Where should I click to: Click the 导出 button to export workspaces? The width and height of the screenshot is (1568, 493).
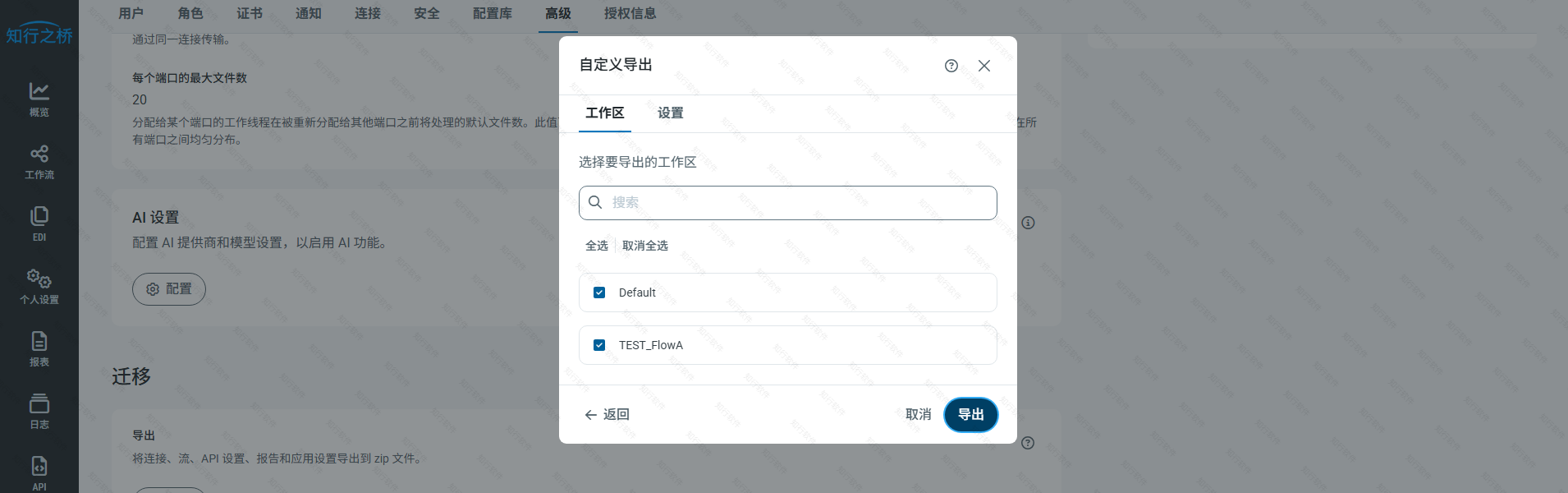coord(970,414)
